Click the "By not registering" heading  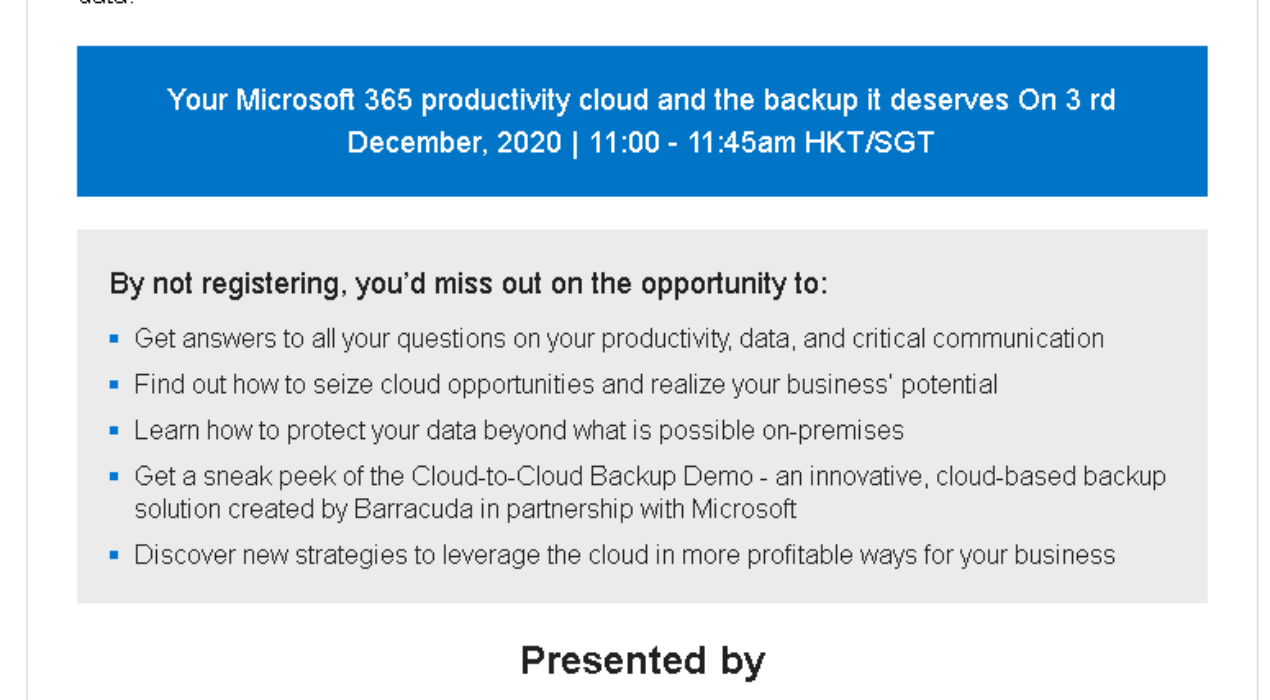pyautogui.click(x=468, y=285)
